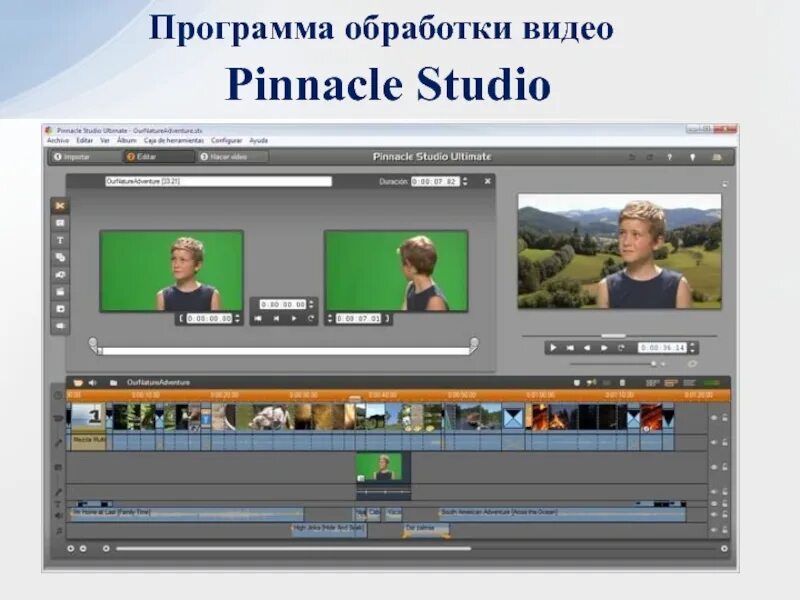800x600 pixels.
Task: Open help with the question mark icon
Action: tap(669, 157)
